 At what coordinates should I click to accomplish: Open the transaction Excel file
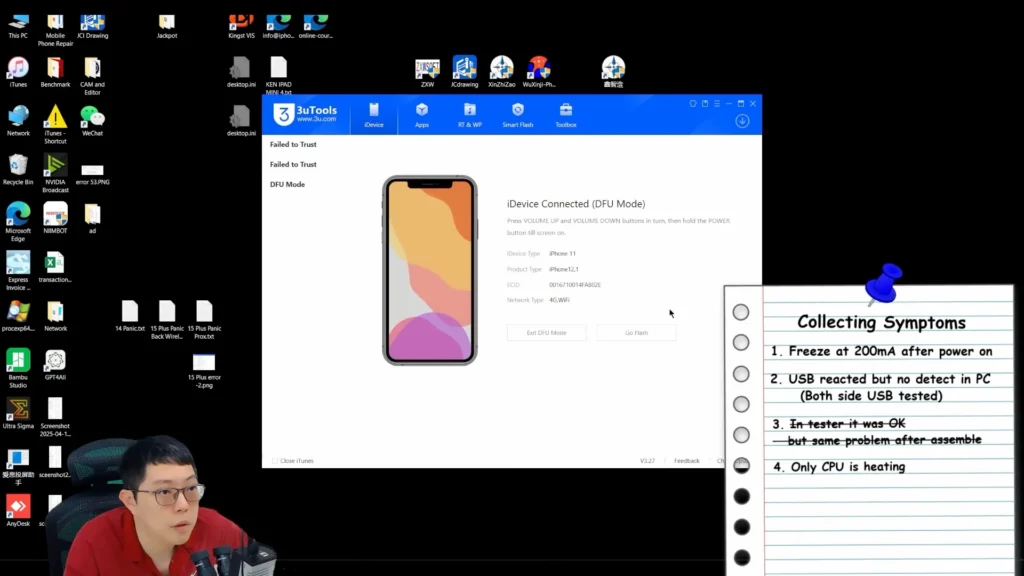click(55, 268)
